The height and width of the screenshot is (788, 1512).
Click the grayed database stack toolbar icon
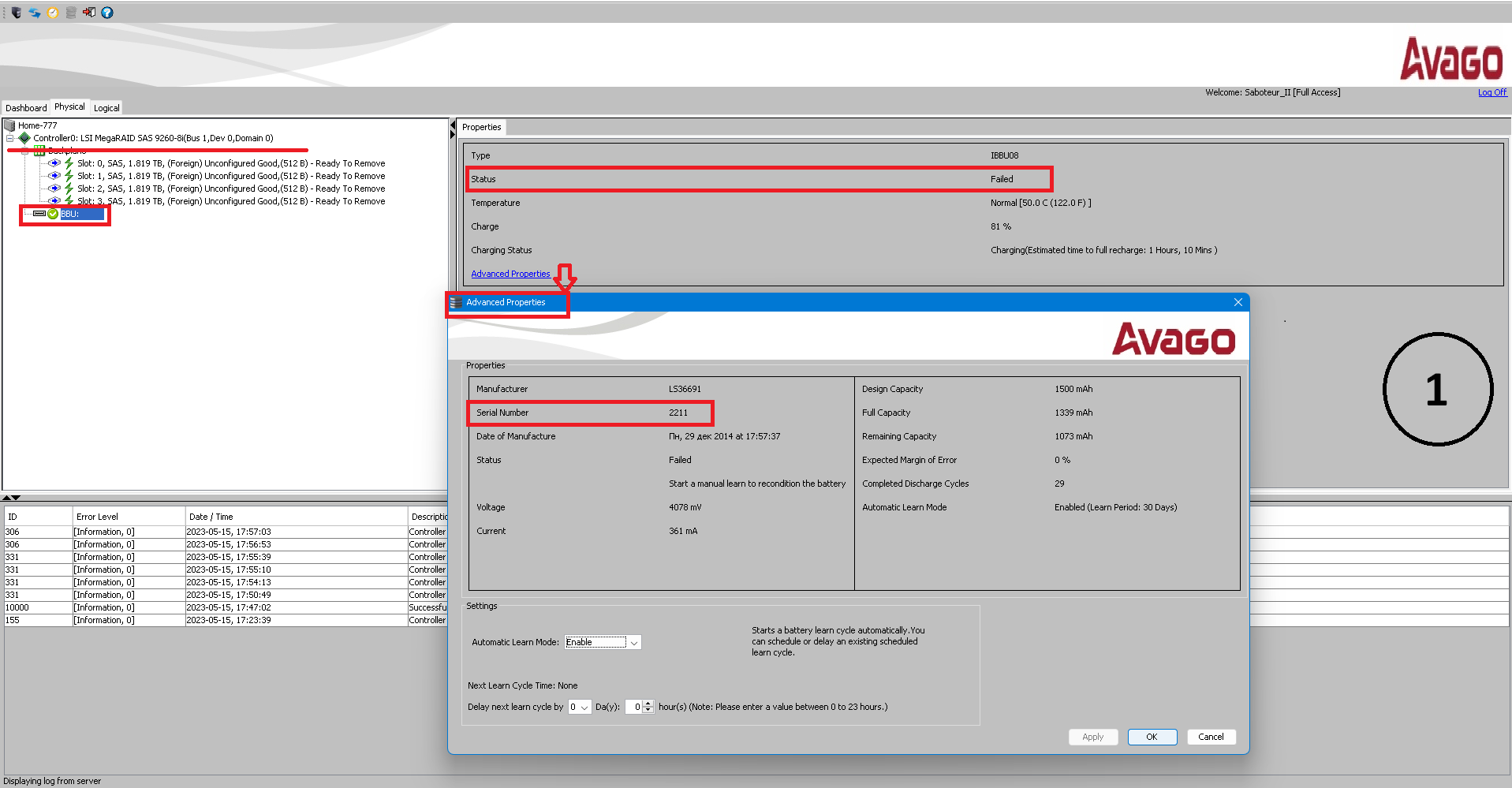pos(71,13)
